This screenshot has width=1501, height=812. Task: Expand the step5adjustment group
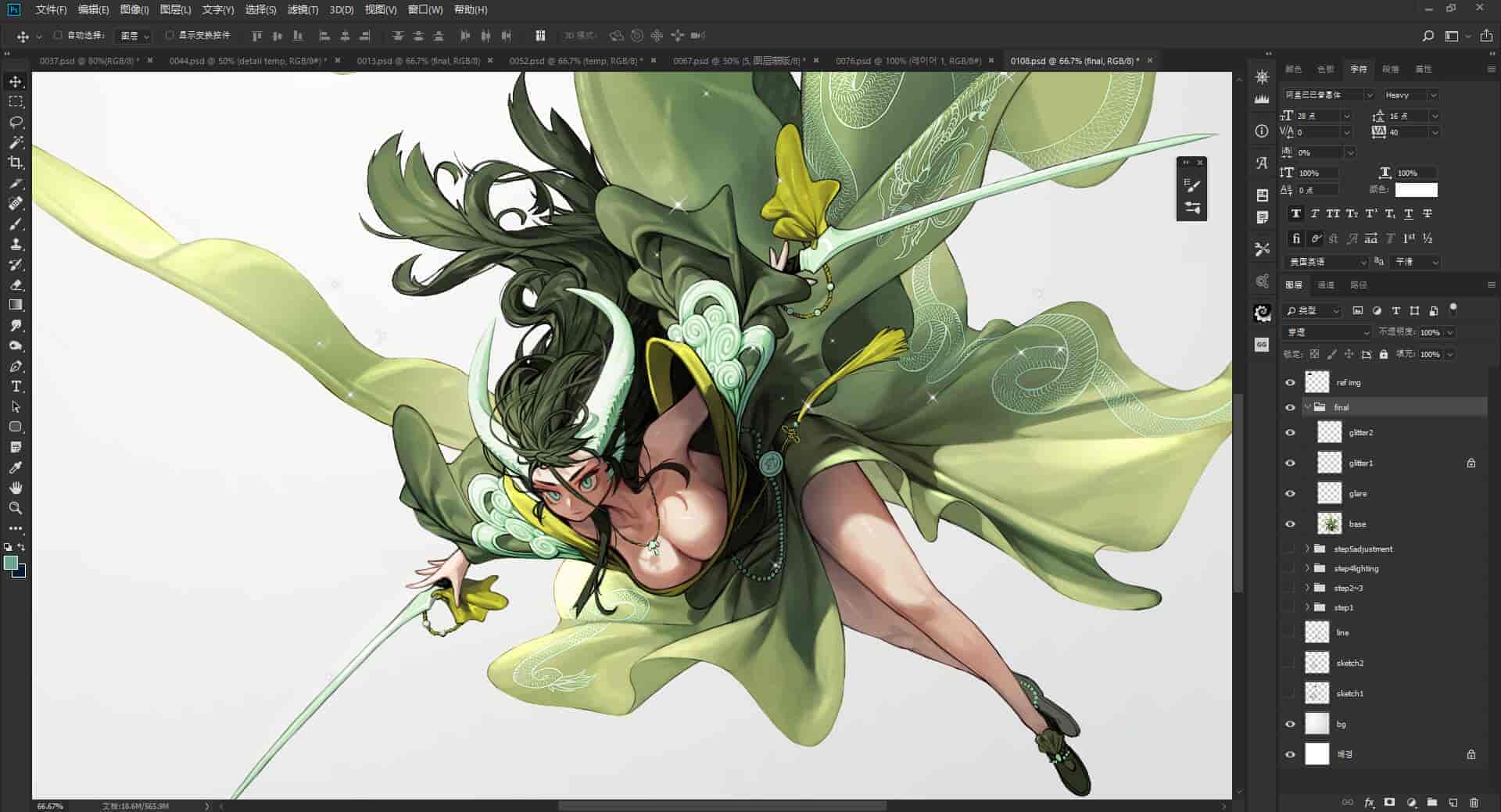click(x=1307, y=549)
